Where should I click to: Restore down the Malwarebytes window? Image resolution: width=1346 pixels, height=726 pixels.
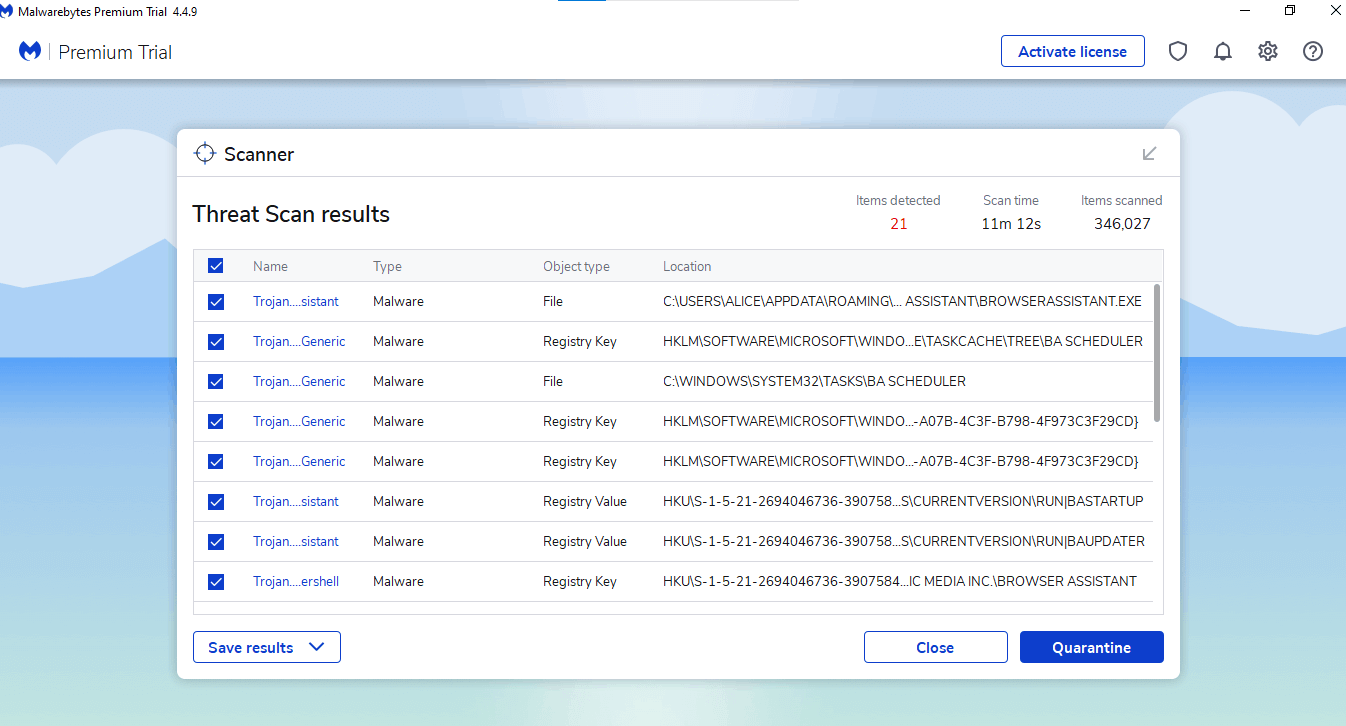tap(1290, 10)
